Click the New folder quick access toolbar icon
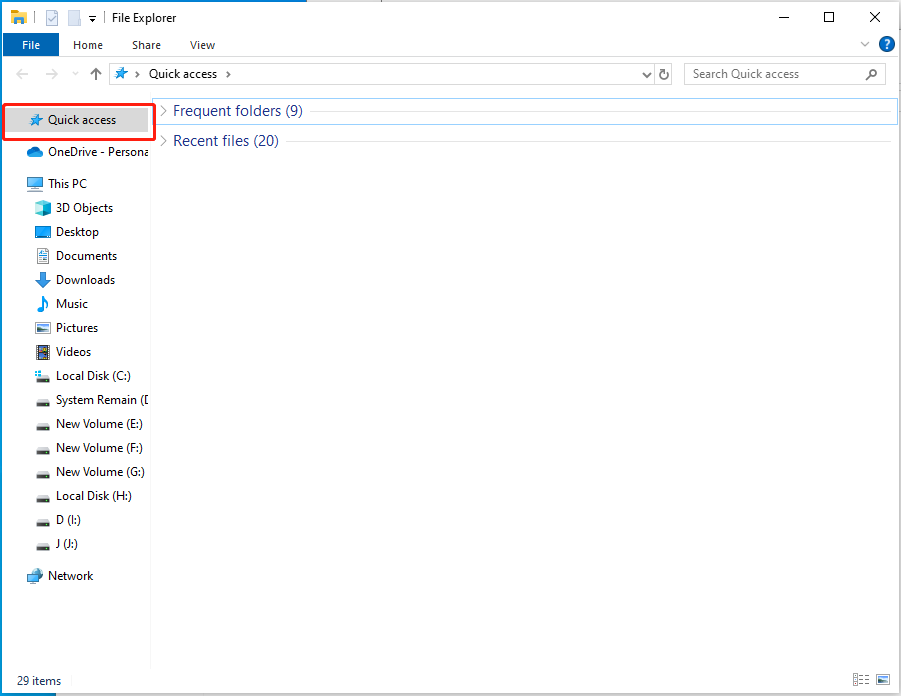This screenshot has width=901, height=696. click(74, 18)
